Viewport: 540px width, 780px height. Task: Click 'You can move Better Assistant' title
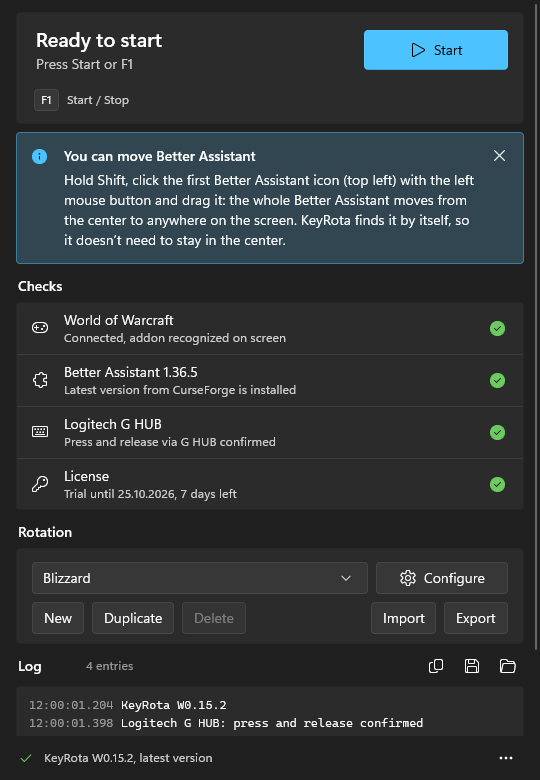160,156
